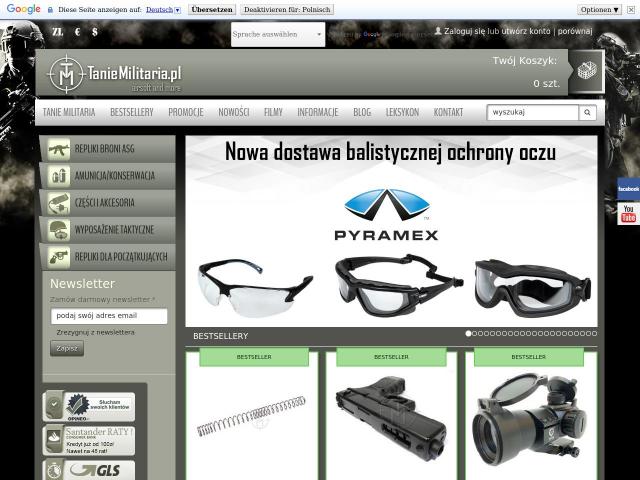This screenshot has height=480, width=640.
Task: Open the Optionen dropdown
Action: pyautogui.click(x=600, y=9)
